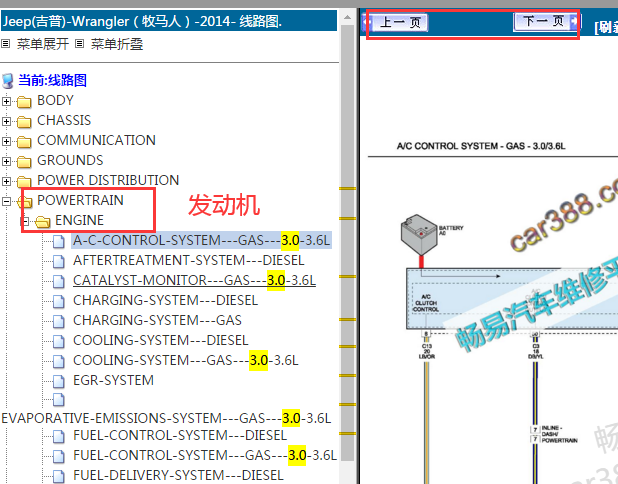Click the BODY folder icon
The image size is (618, 484).
pos(24,102)
